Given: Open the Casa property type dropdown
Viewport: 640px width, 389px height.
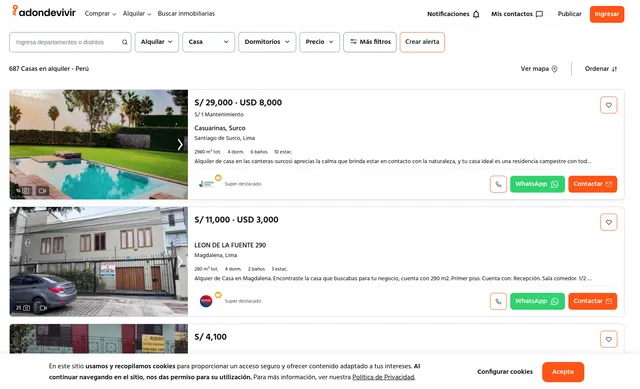Looking at the screenshot, I should [x=209, y=42].
